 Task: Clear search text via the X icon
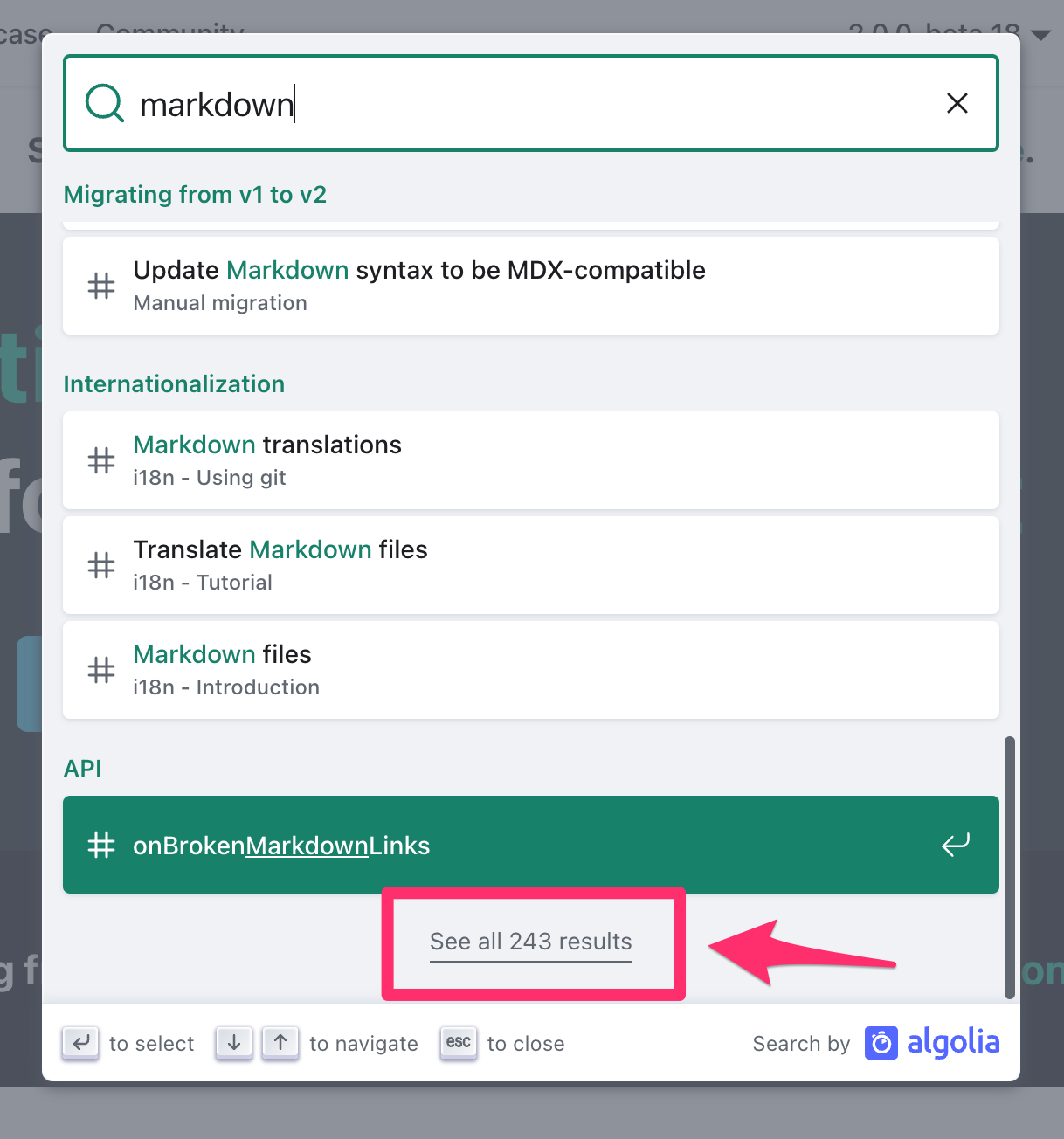click(957, 103)
